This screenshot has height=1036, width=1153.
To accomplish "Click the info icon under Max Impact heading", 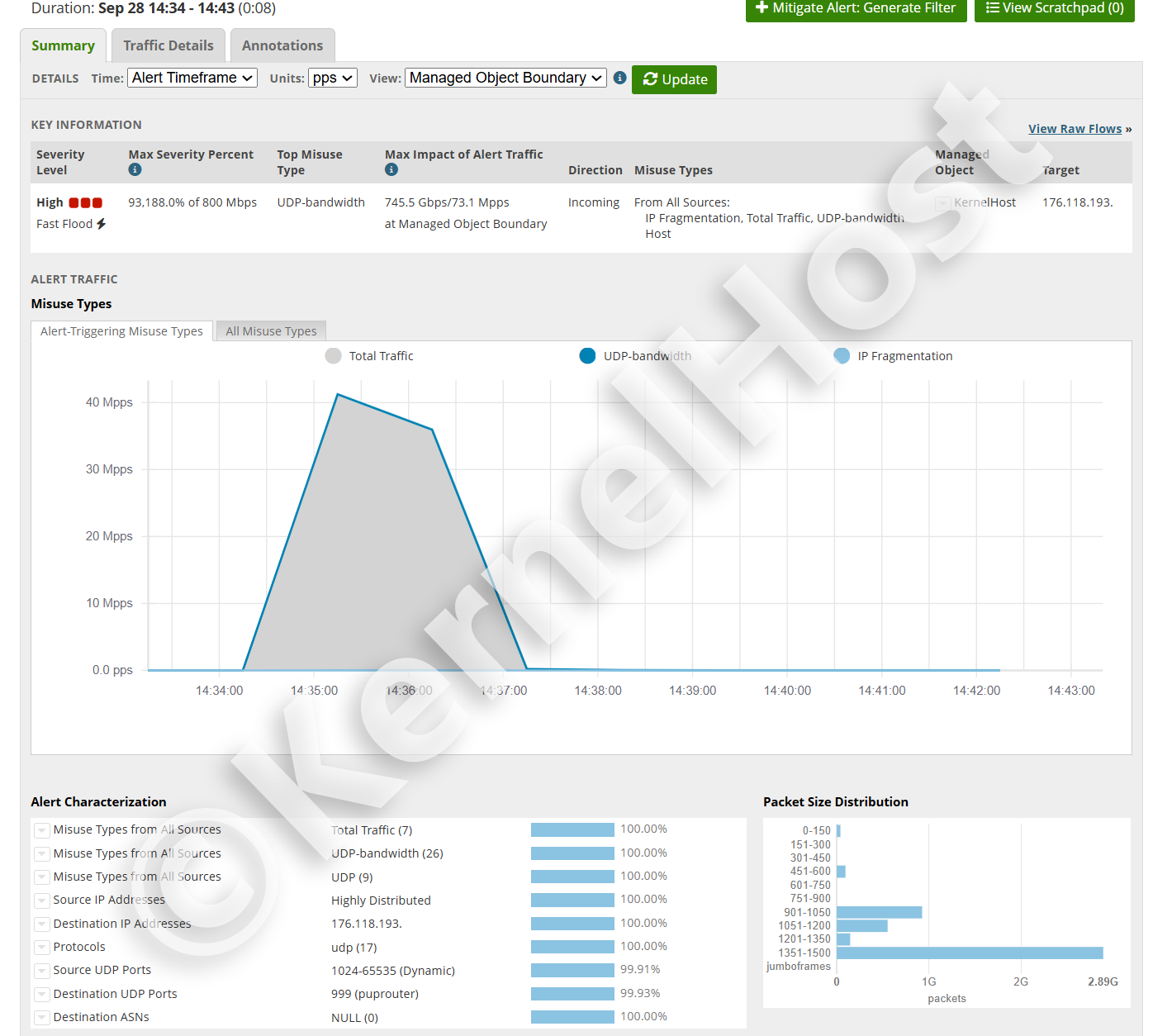I will click(391, 169).
